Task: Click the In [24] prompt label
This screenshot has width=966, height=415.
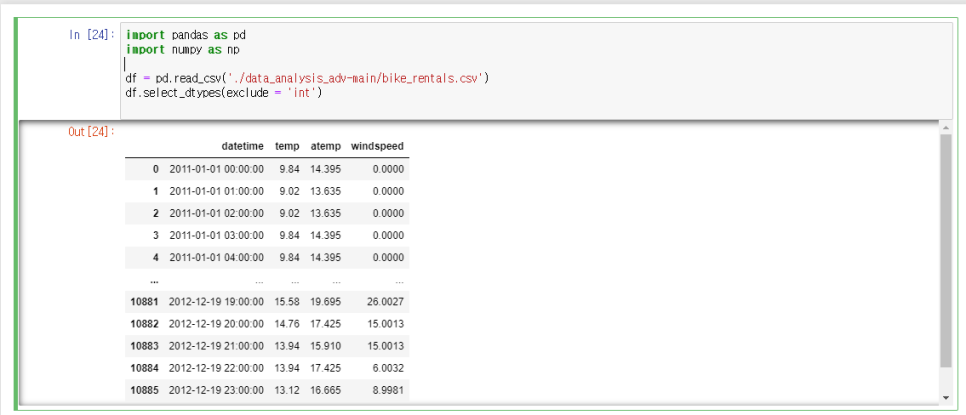Action: click(92, 34)
